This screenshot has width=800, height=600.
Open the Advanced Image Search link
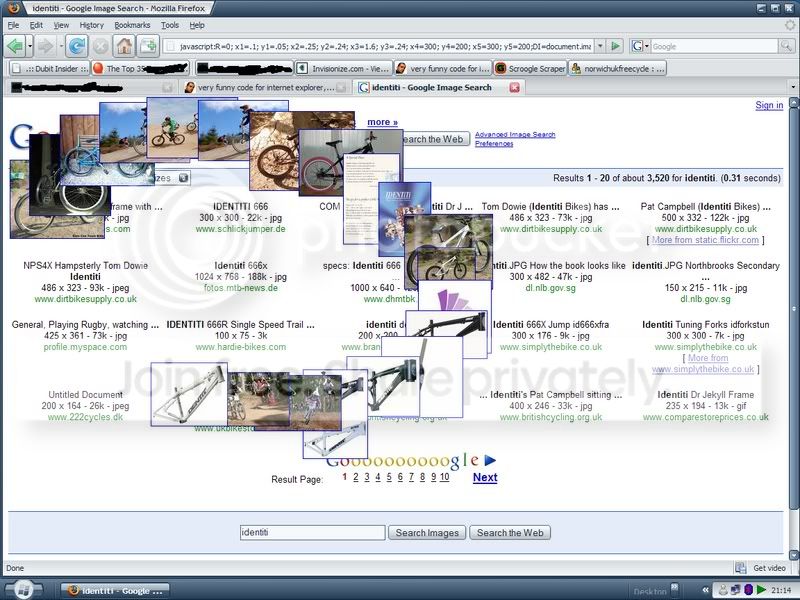click(515, 135)
